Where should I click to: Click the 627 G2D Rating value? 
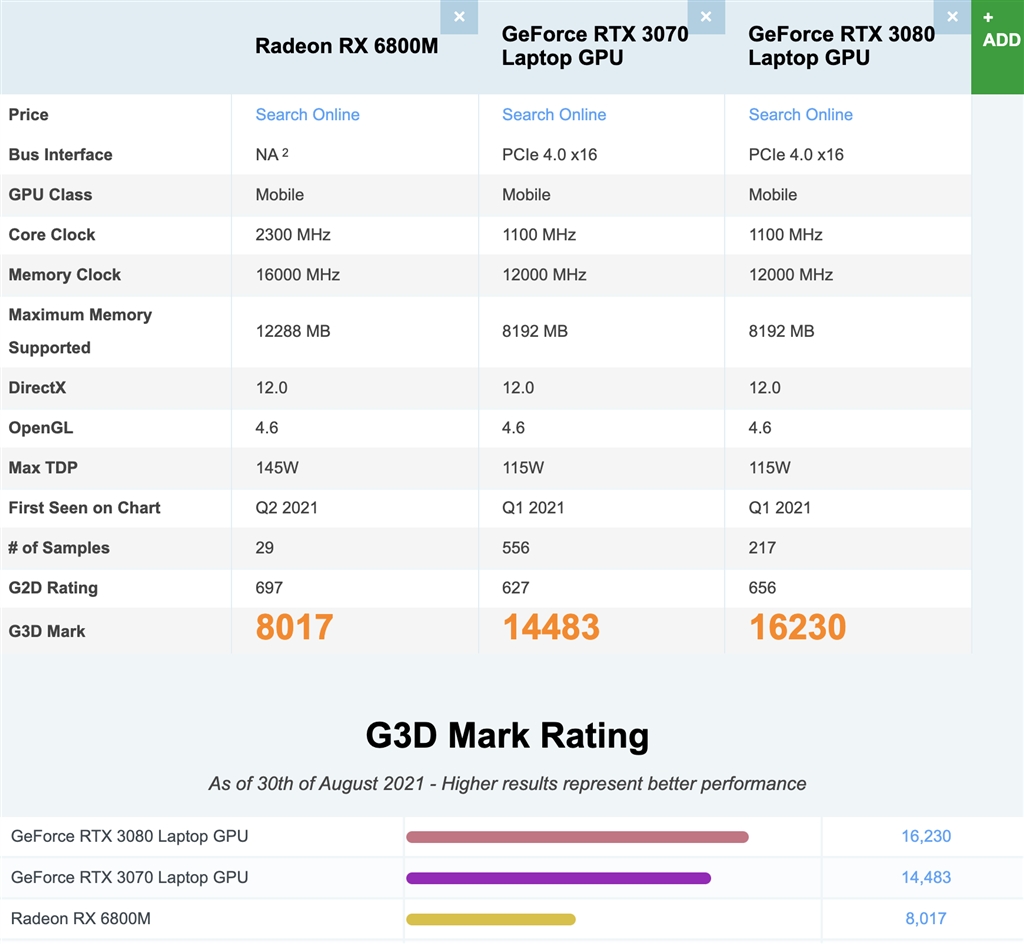pyautogui.click(x=515, y=588)
